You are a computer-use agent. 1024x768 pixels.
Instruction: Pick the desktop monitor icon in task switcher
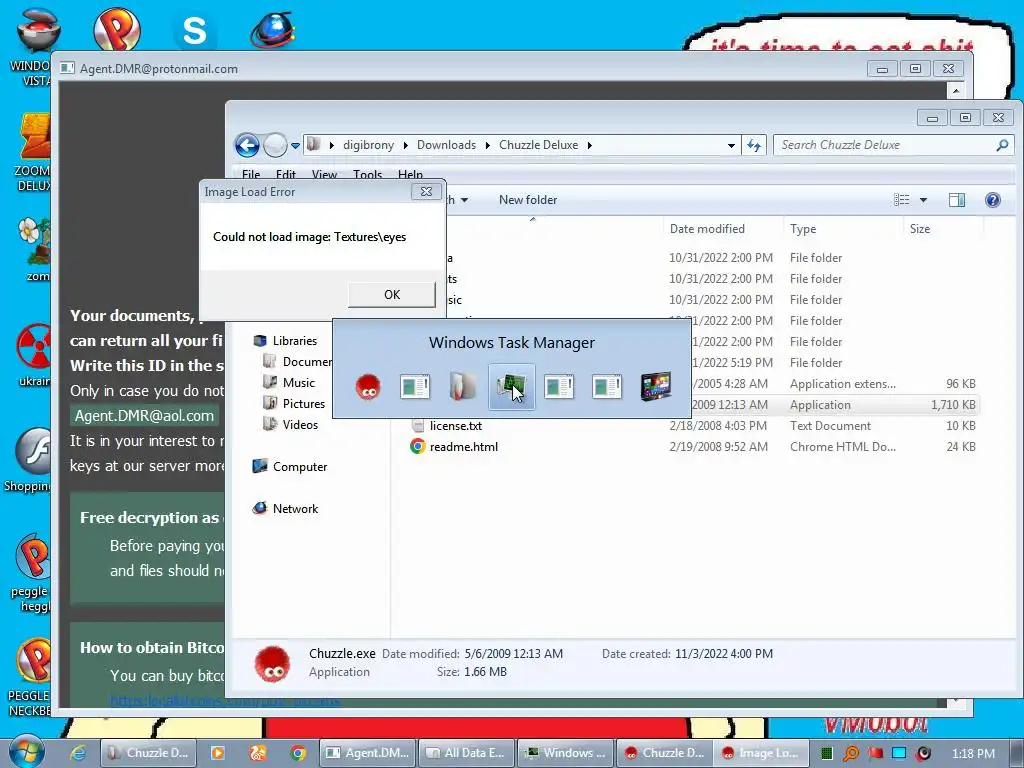(x=656, y=387)
